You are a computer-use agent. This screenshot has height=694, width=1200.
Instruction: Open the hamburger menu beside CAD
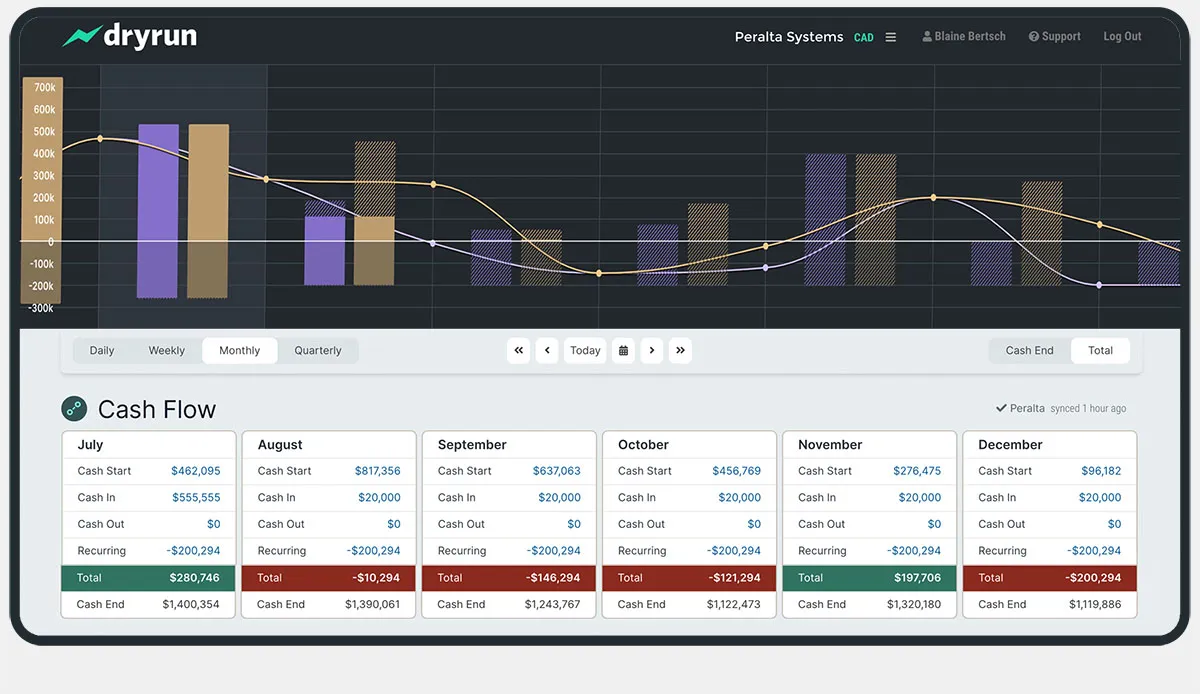click(x=891, y=37)
